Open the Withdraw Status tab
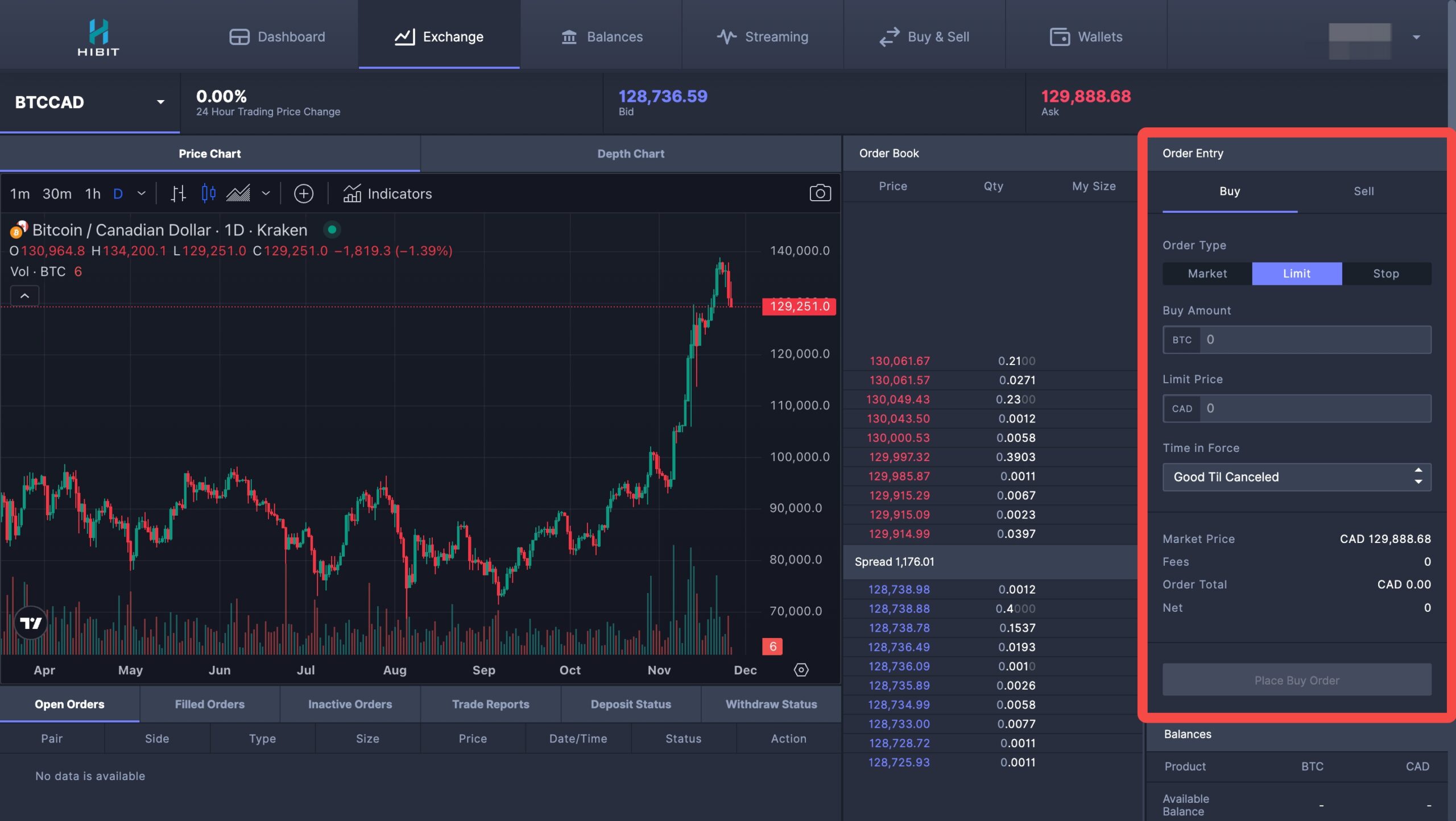 coord(771,704)
